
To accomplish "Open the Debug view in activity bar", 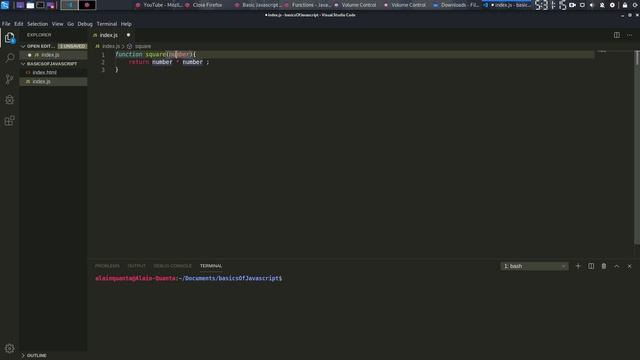I will pyautogui.click(x=9, y=100).
